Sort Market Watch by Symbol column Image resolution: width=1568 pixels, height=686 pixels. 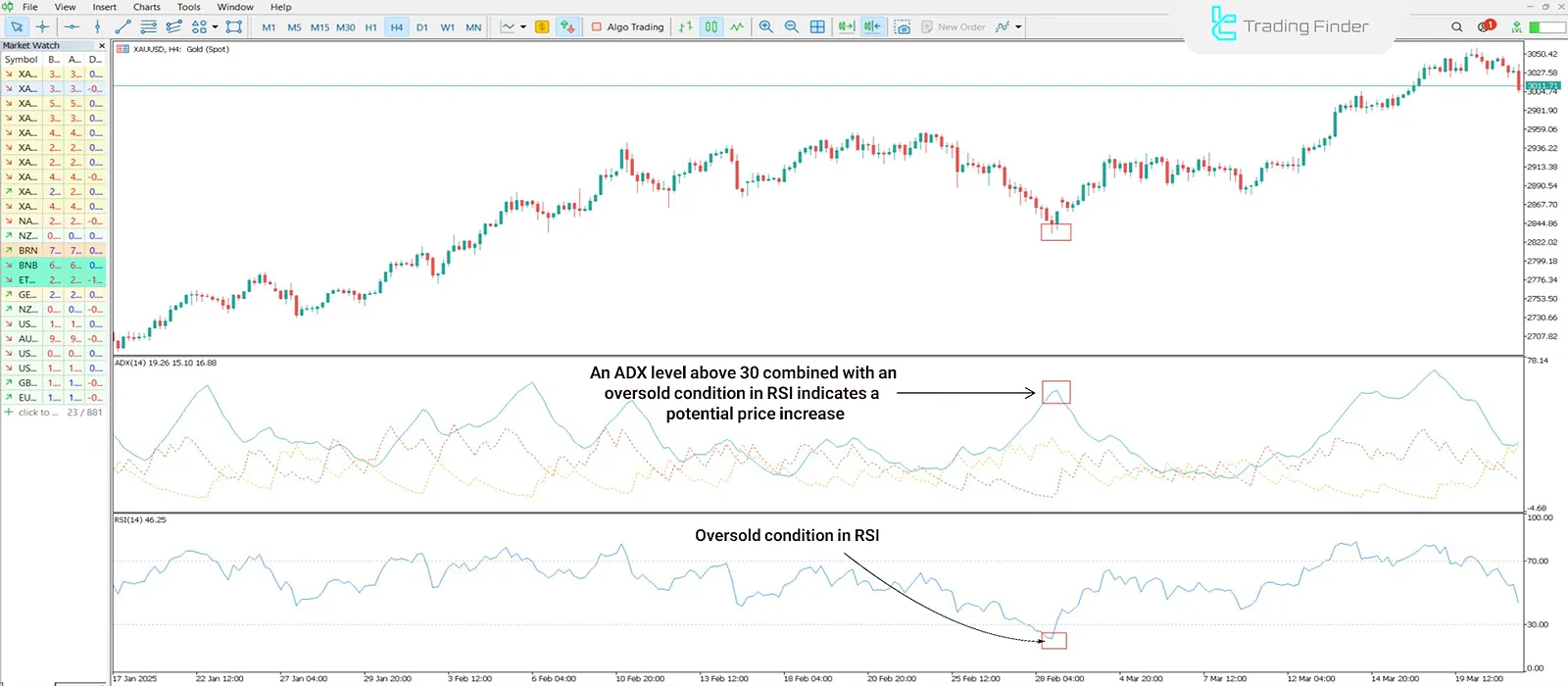(22, 60)
